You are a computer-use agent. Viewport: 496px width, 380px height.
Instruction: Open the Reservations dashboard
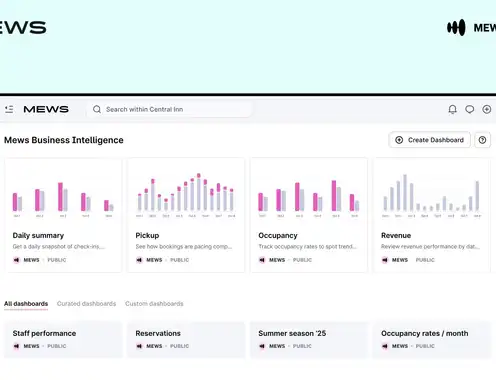(186, 340)
